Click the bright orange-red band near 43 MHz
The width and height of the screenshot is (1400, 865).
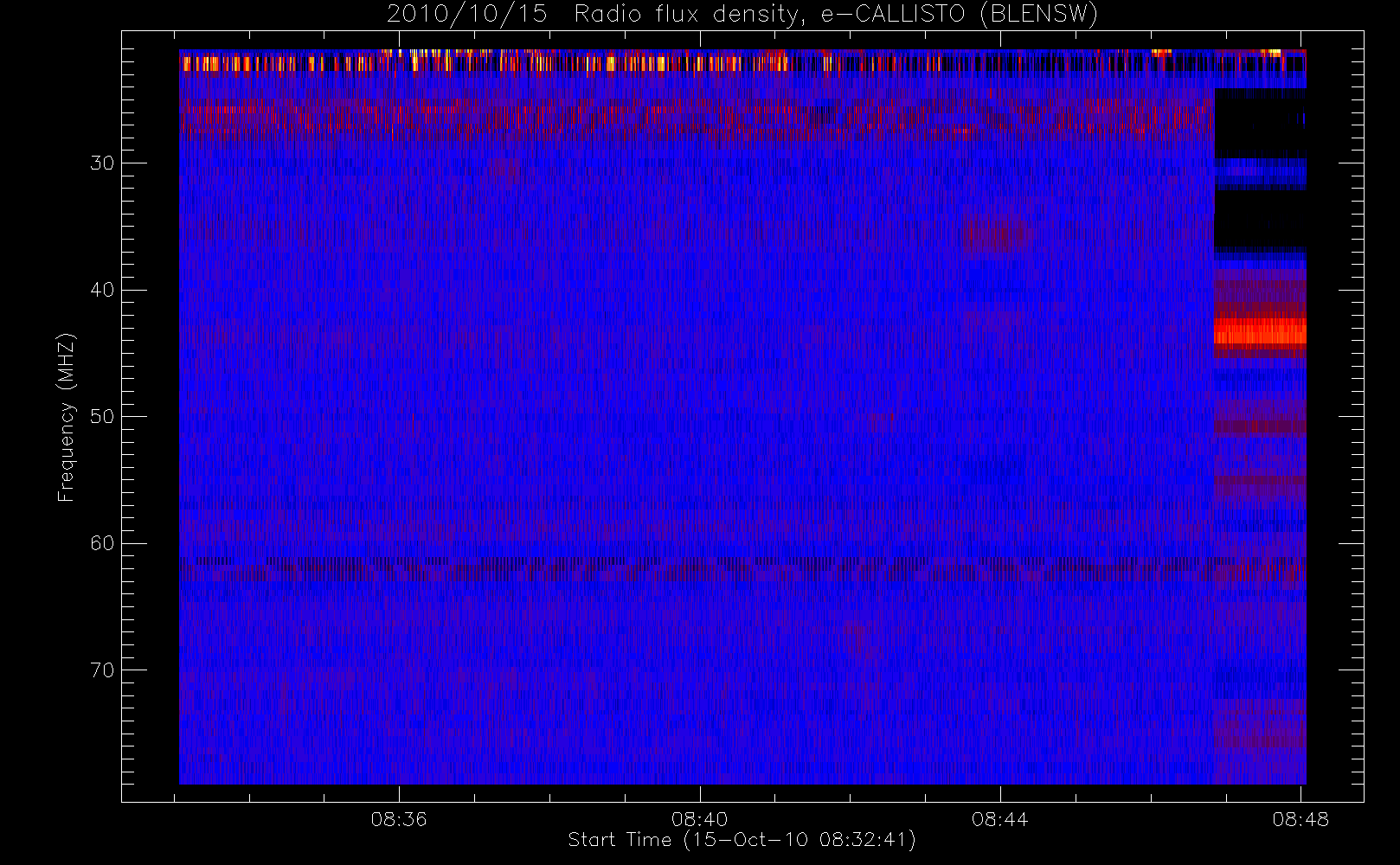click(x=1260, y=331)
